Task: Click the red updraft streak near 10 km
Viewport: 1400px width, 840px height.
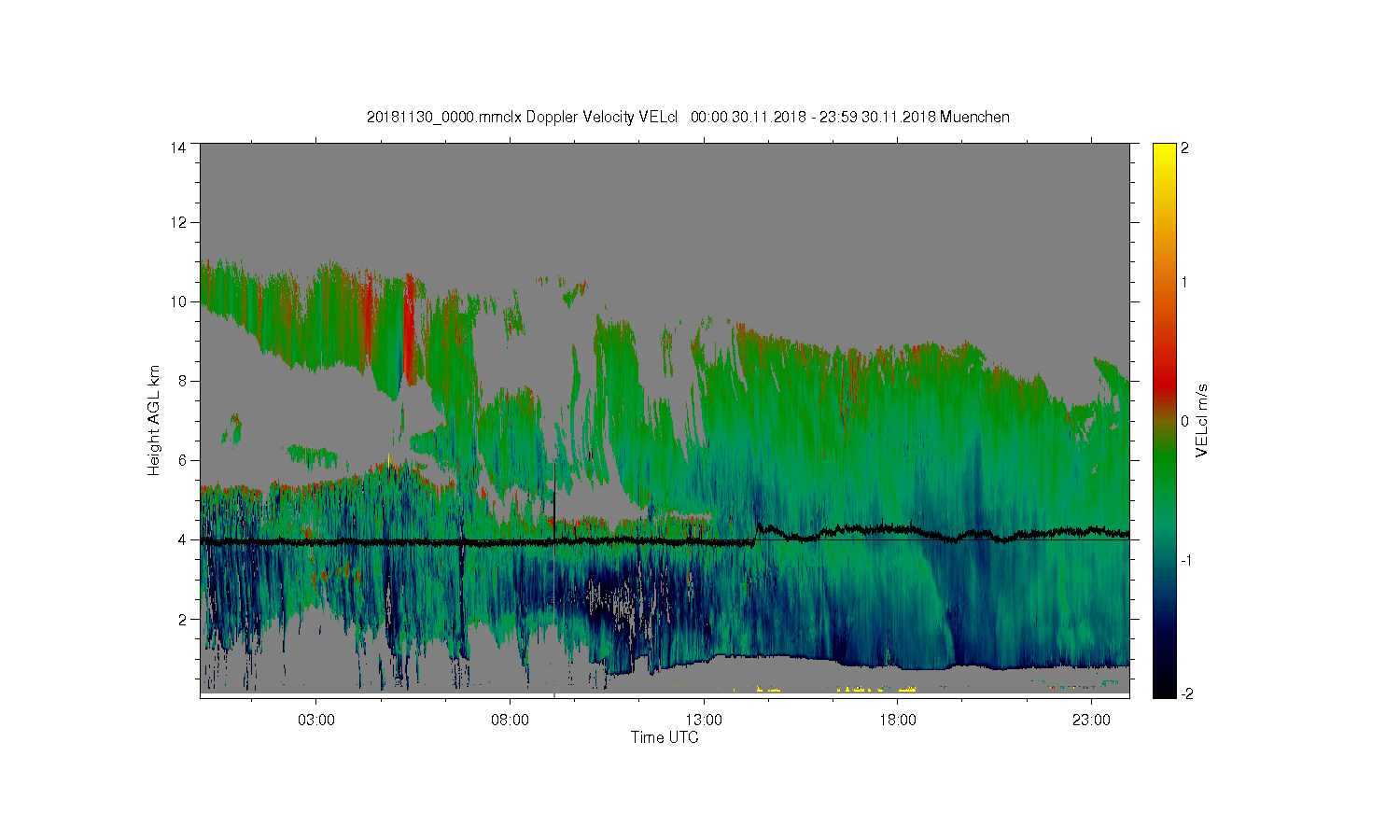Action: point(408,327)
